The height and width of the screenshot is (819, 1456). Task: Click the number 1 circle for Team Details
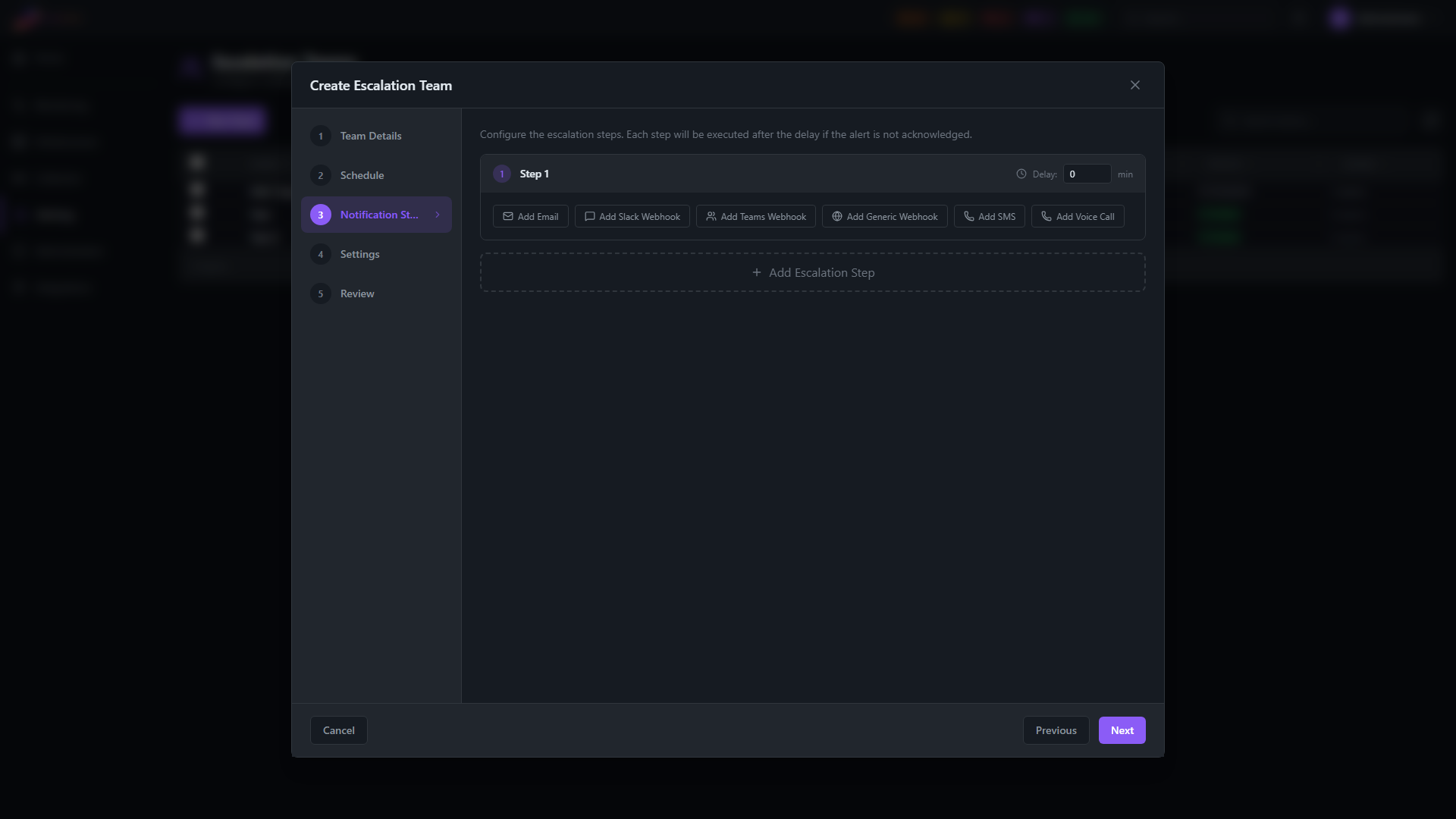(320, 136)
